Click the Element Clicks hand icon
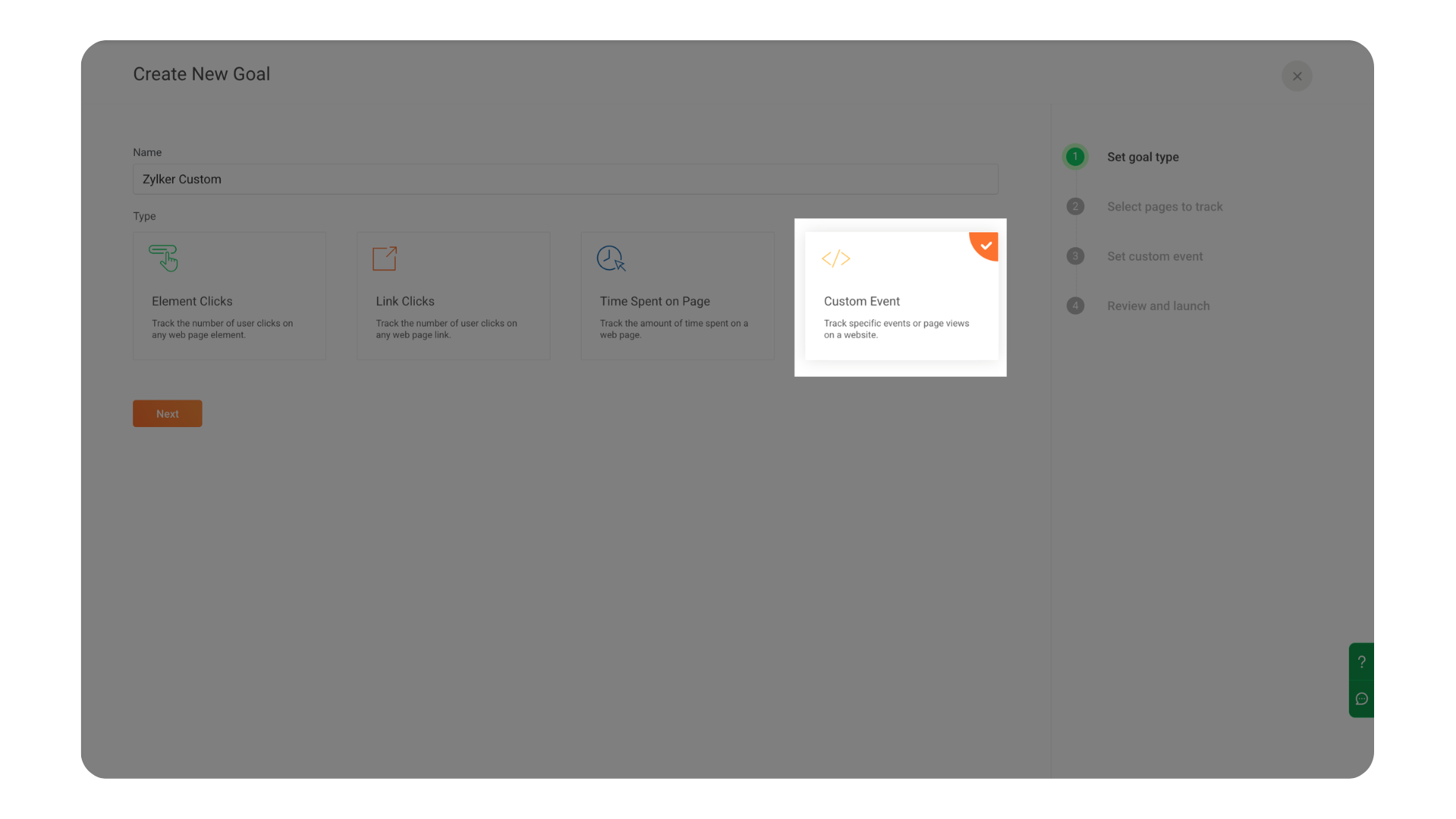This screenshot has height=819, width=1456. pyautogui.click(x=164, y=258)
